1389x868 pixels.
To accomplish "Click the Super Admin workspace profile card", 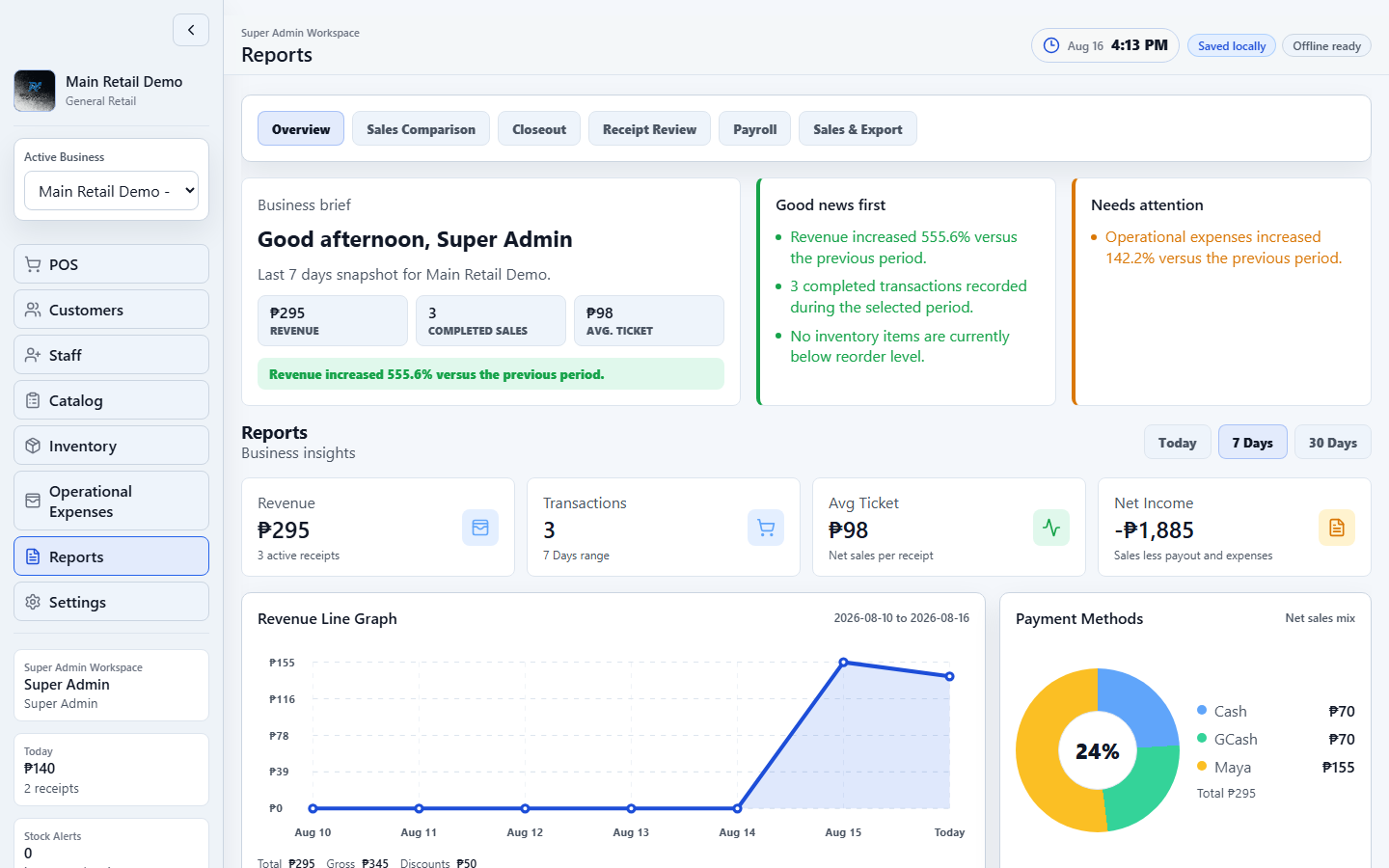I will 111,685.
